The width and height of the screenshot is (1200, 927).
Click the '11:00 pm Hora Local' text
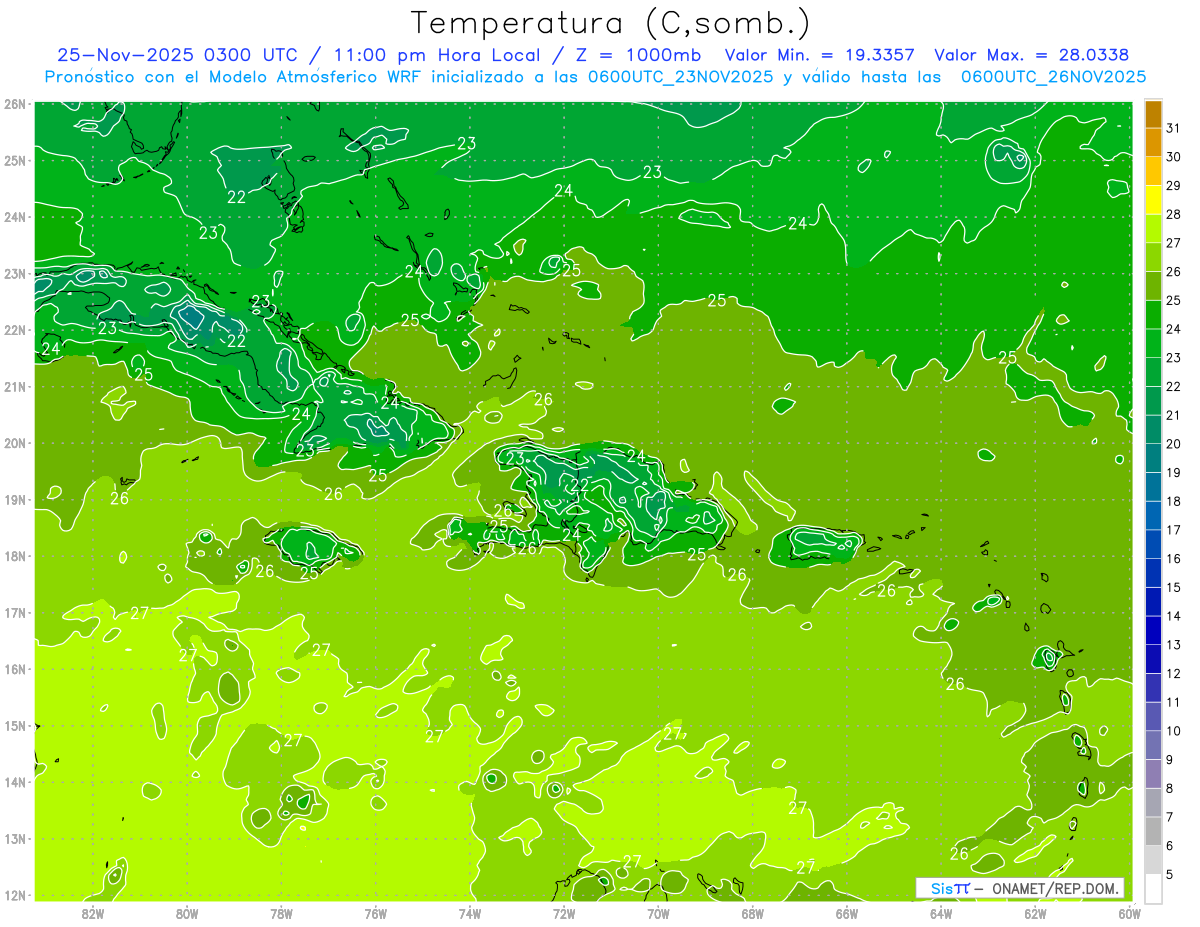[442, 54]
